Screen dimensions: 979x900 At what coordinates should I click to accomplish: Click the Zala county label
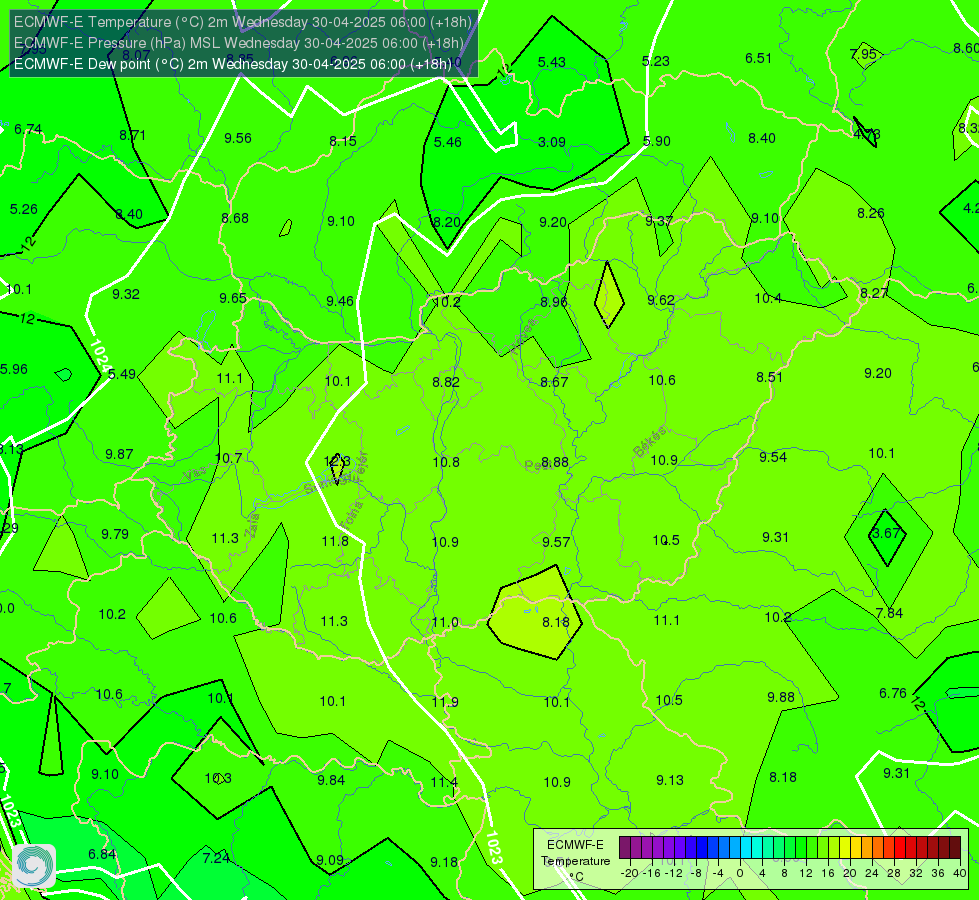(252, 526)
